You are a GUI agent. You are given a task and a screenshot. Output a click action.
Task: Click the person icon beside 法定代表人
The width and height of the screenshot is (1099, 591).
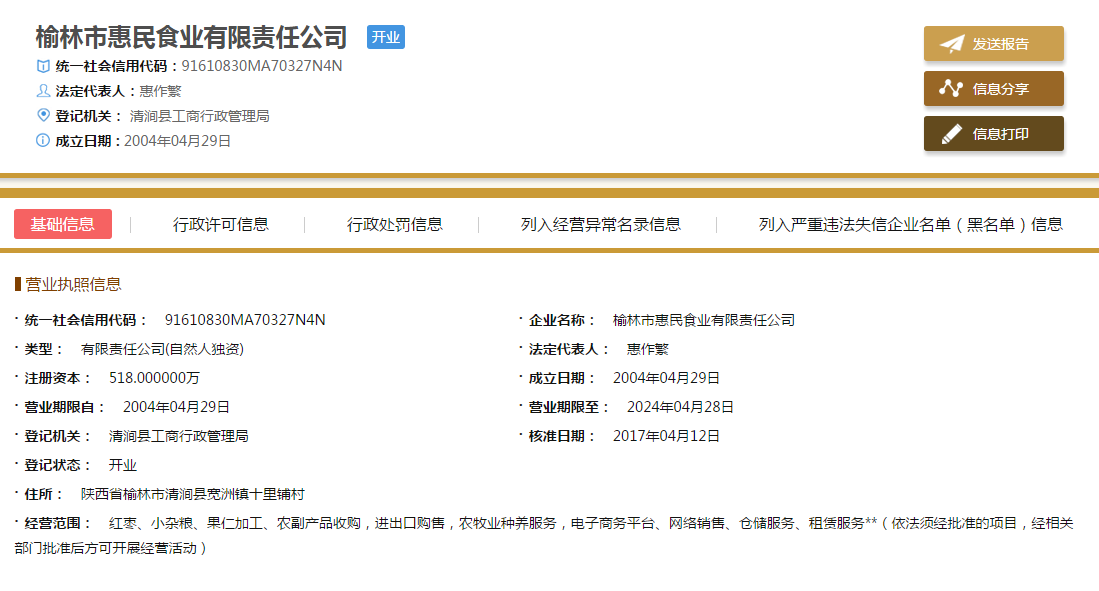point(43,91)
